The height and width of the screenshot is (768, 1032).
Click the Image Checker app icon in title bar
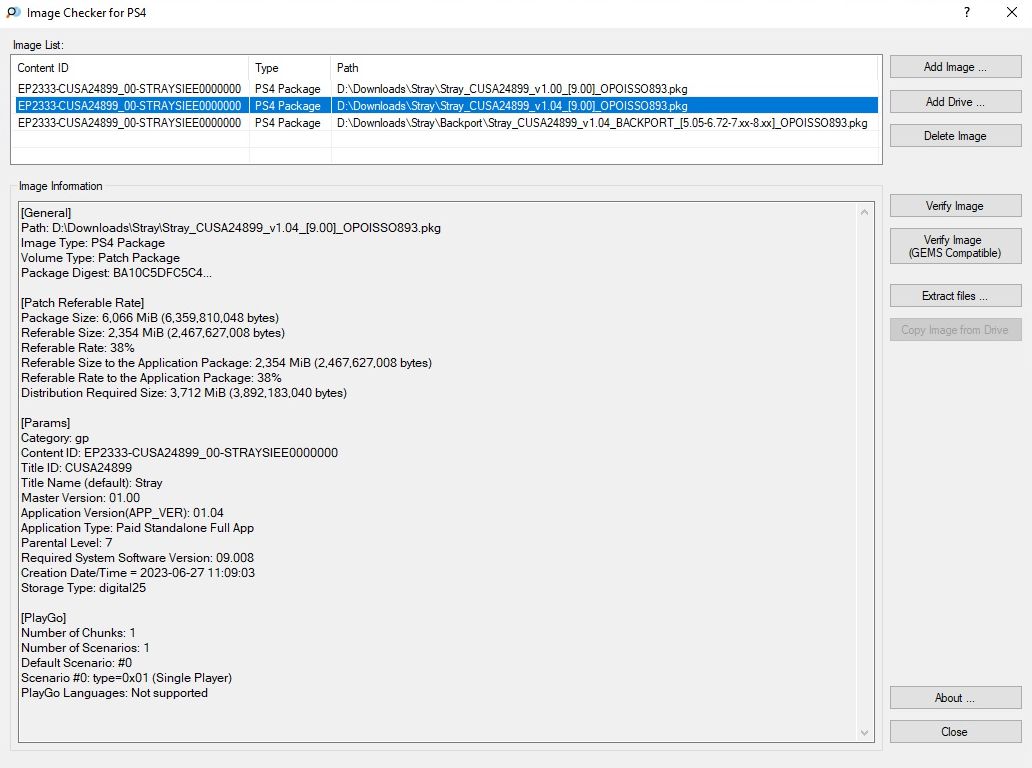(x=13, y=13)
